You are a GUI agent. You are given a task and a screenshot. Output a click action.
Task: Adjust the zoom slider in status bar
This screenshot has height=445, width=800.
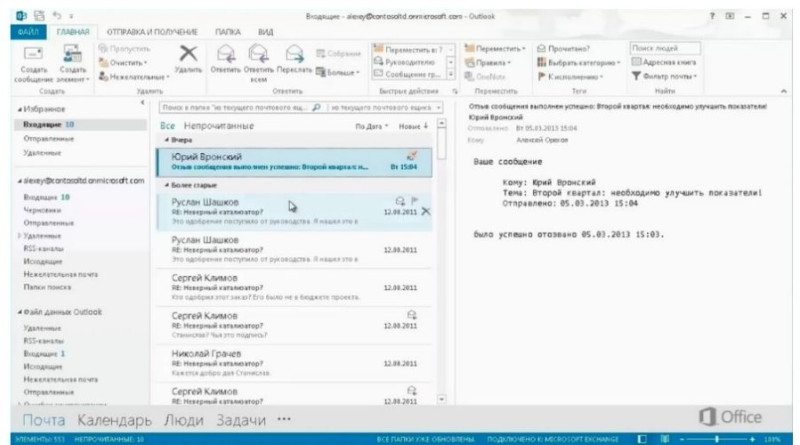click(x=717, y=439)
